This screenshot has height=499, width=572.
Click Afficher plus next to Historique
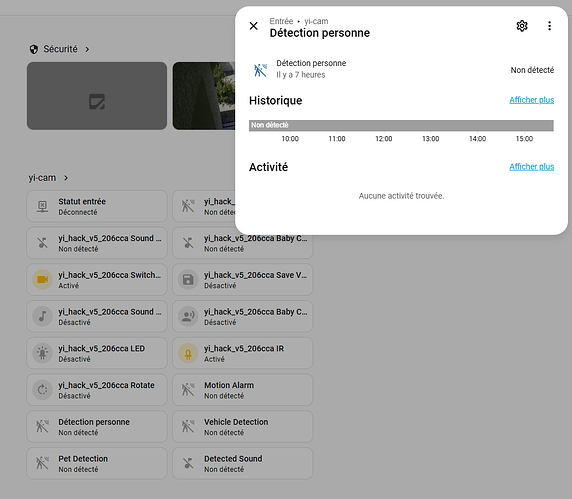532,100
